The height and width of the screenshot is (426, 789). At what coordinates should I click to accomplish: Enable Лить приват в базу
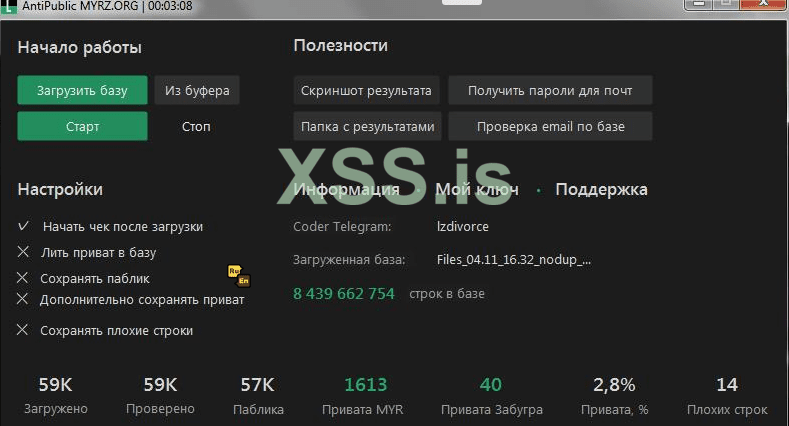[x=23, y=252]
